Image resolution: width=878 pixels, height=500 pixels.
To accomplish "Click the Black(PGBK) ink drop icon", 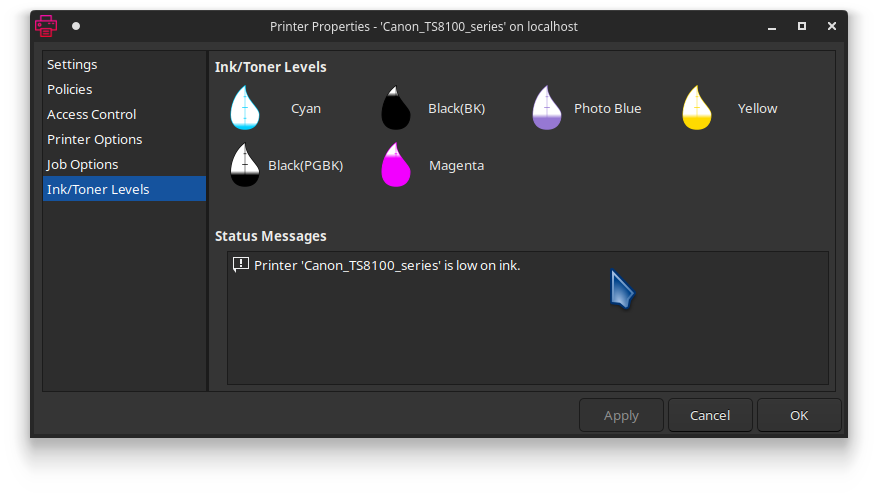I will (245, 165).
